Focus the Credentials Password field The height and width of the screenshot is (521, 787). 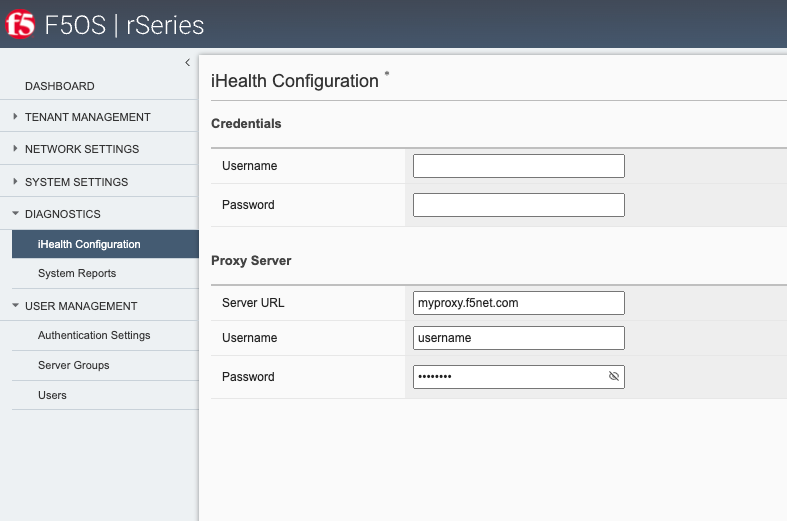[x=518, y=205]
